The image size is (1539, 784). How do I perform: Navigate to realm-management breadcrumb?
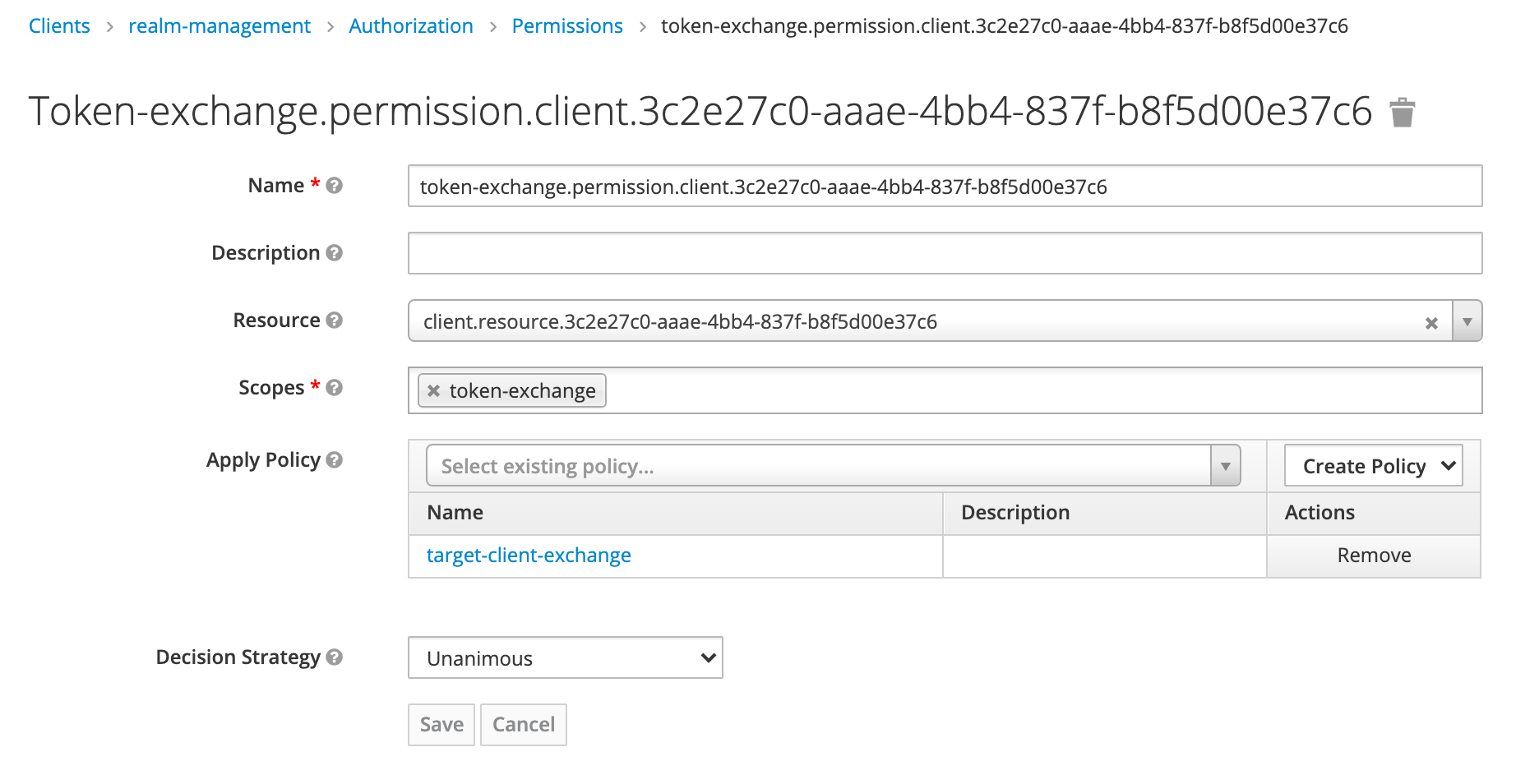(x=220, y=26)
